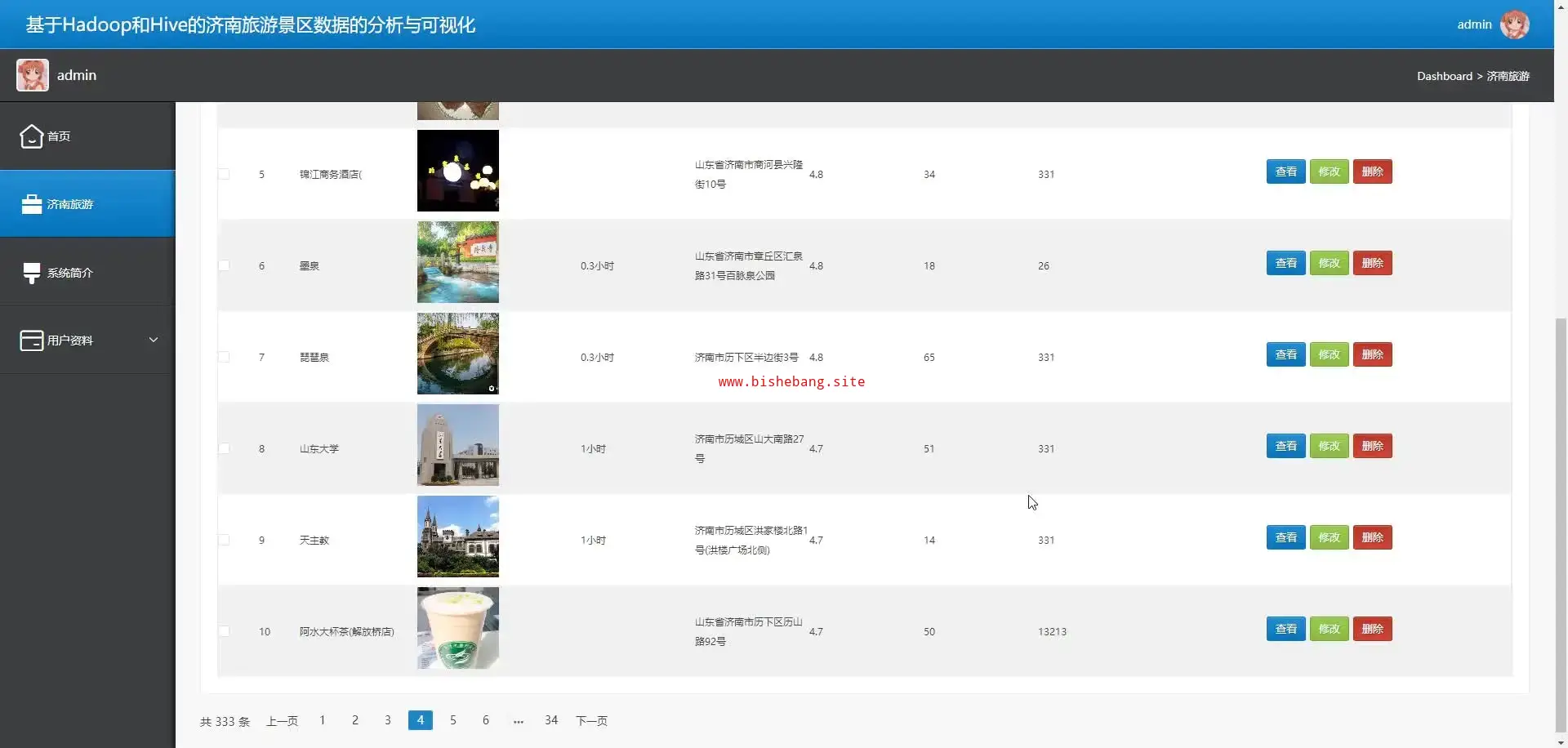Jump to the pagination ellipsis for more pages

click(518, 721)
